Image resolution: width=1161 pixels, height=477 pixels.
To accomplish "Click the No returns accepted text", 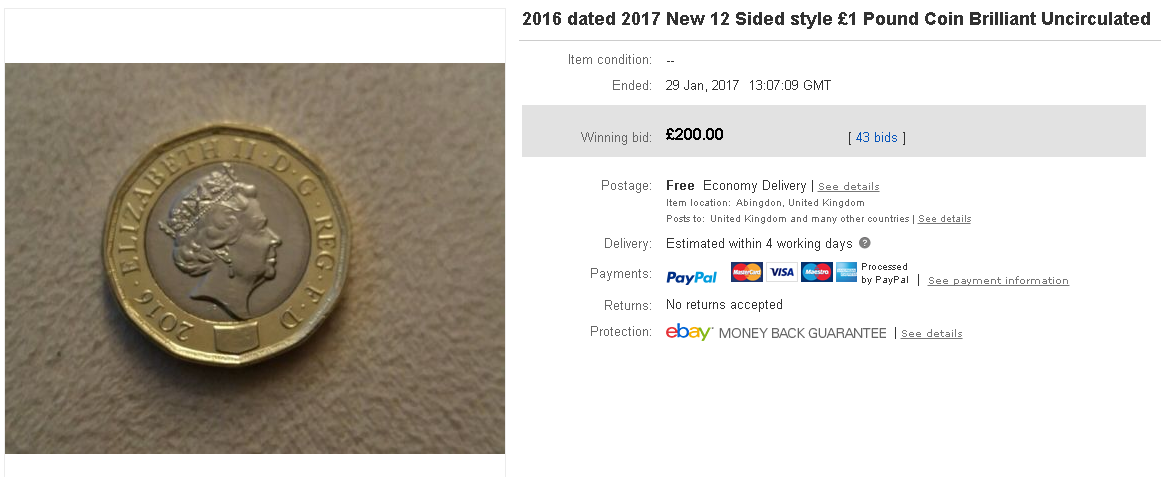I will (x=724, y=304).
